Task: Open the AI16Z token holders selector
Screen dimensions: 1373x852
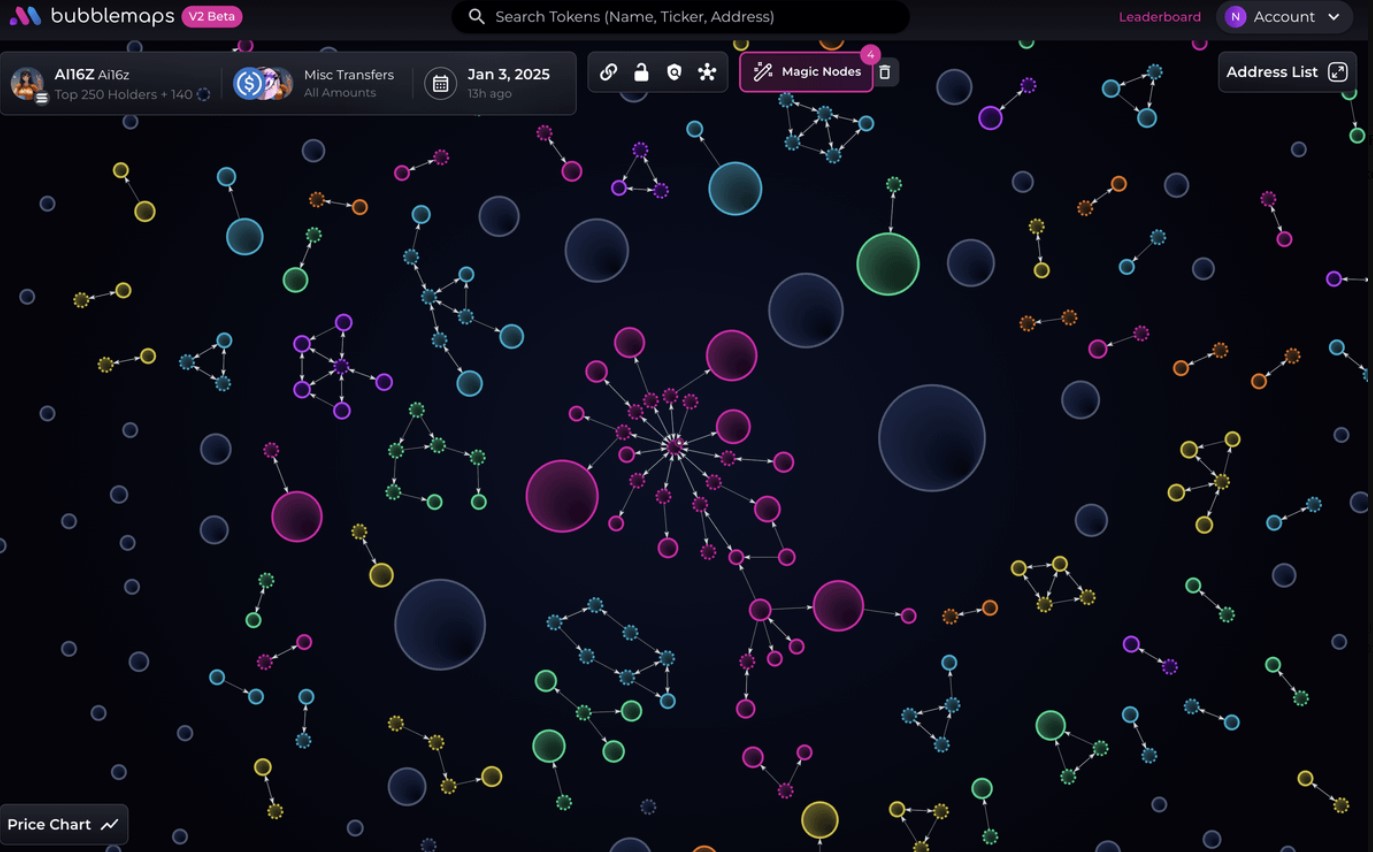Action: 111,83
